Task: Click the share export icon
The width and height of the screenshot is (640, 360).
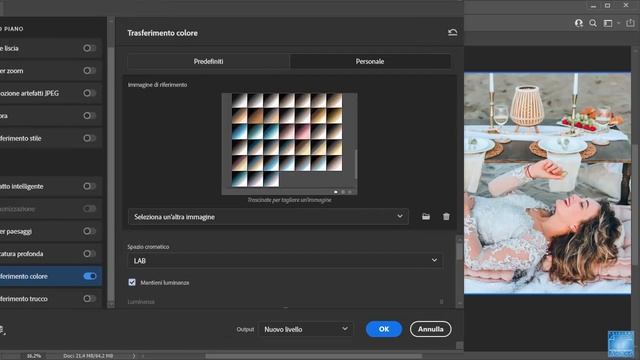Action: click(x=631, y=23)
